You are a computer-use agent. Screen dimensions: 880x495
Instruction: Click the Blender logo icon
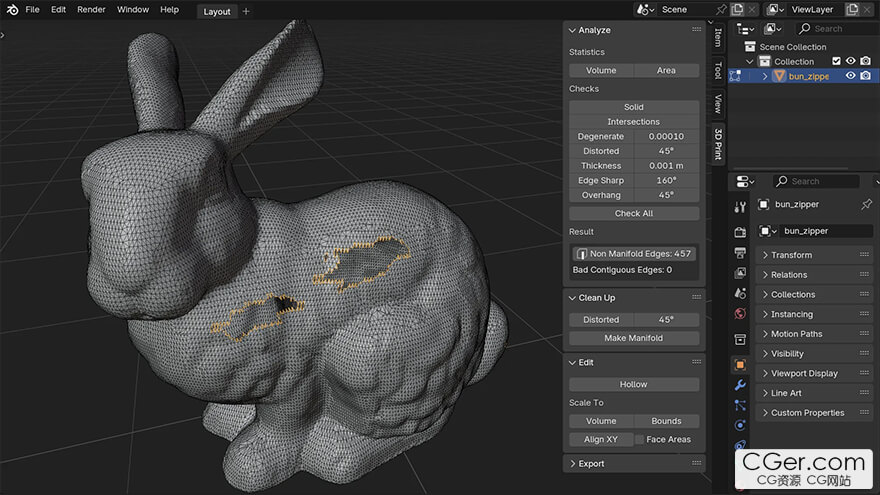(12, 10)
